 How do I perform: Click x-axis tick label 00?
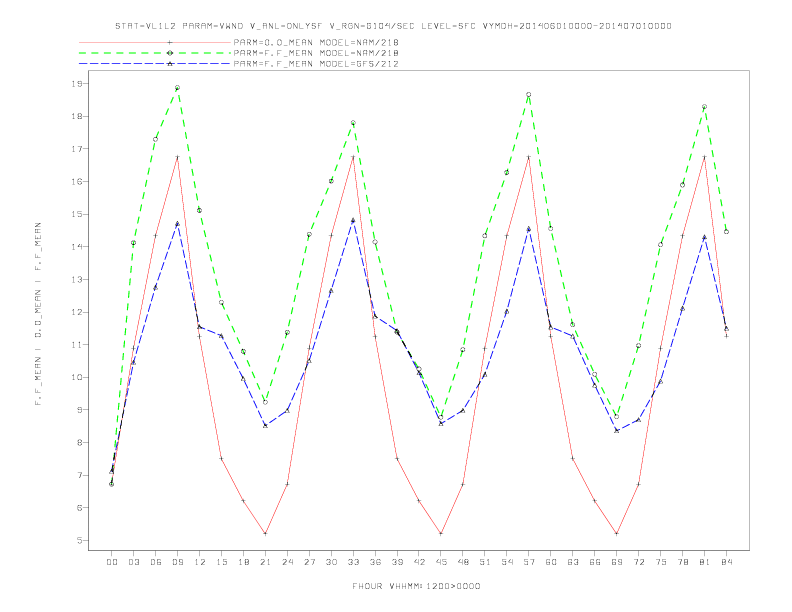click(112, 562)
